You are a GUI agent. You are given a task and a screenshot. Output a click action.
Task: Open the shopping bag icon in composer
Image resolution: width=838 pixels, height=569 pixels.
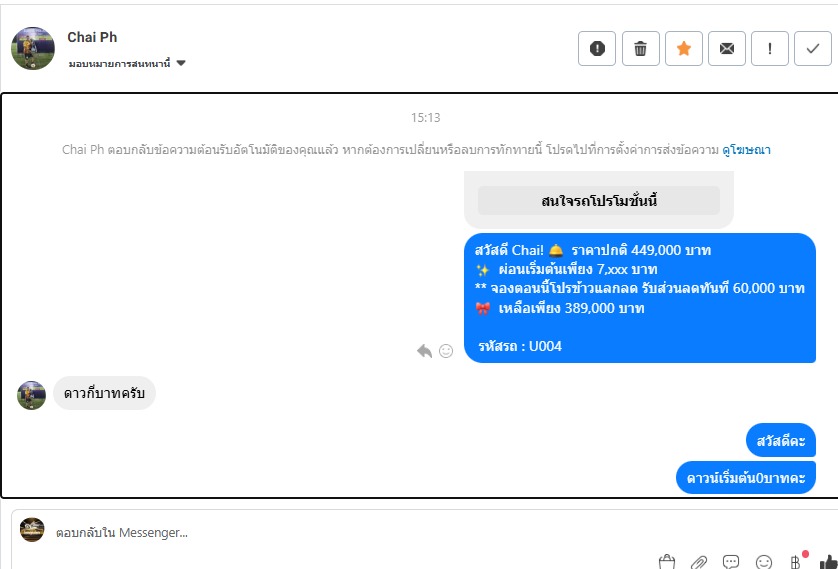[x=666, y=562]
